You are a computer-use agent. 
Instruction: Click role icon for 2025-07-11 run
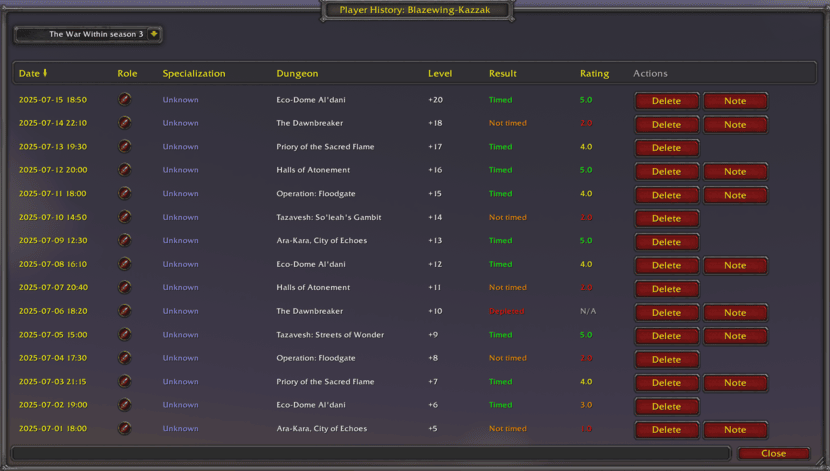pos(124,193)
